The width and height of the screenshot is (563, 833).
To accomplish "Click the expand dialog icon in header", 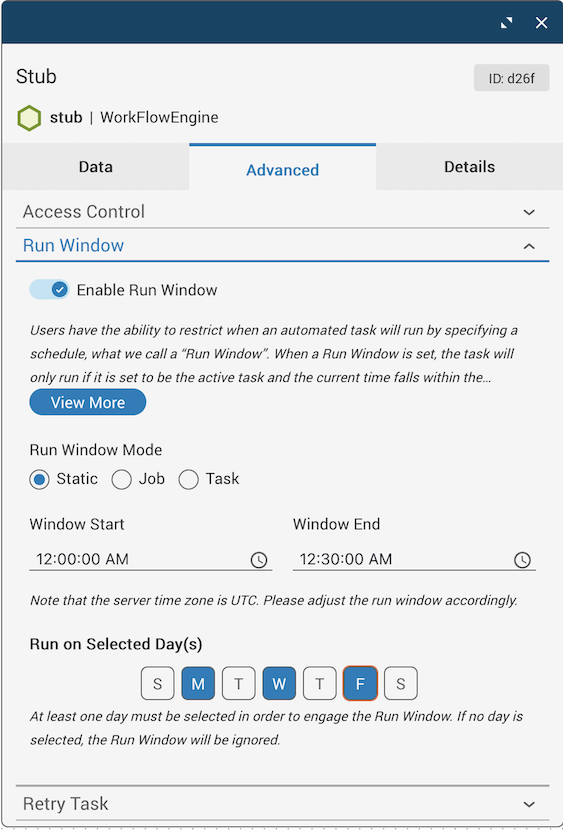I will point(507,23).
